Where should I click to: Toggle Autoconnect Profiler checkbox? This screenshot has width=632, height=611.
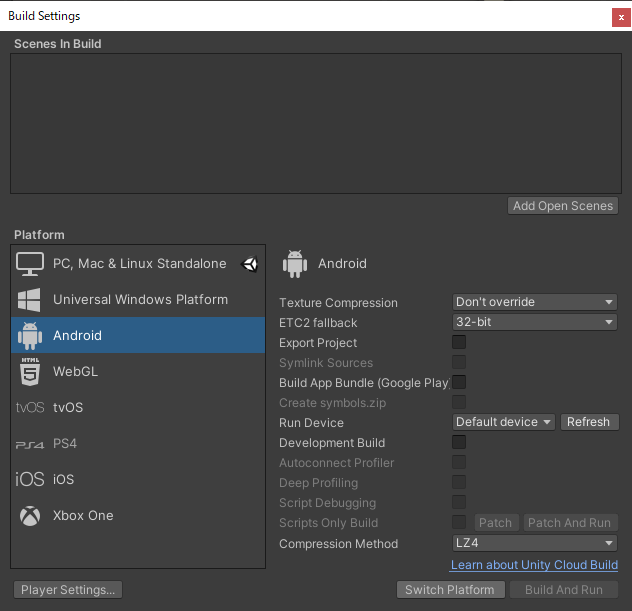(459, 462)
